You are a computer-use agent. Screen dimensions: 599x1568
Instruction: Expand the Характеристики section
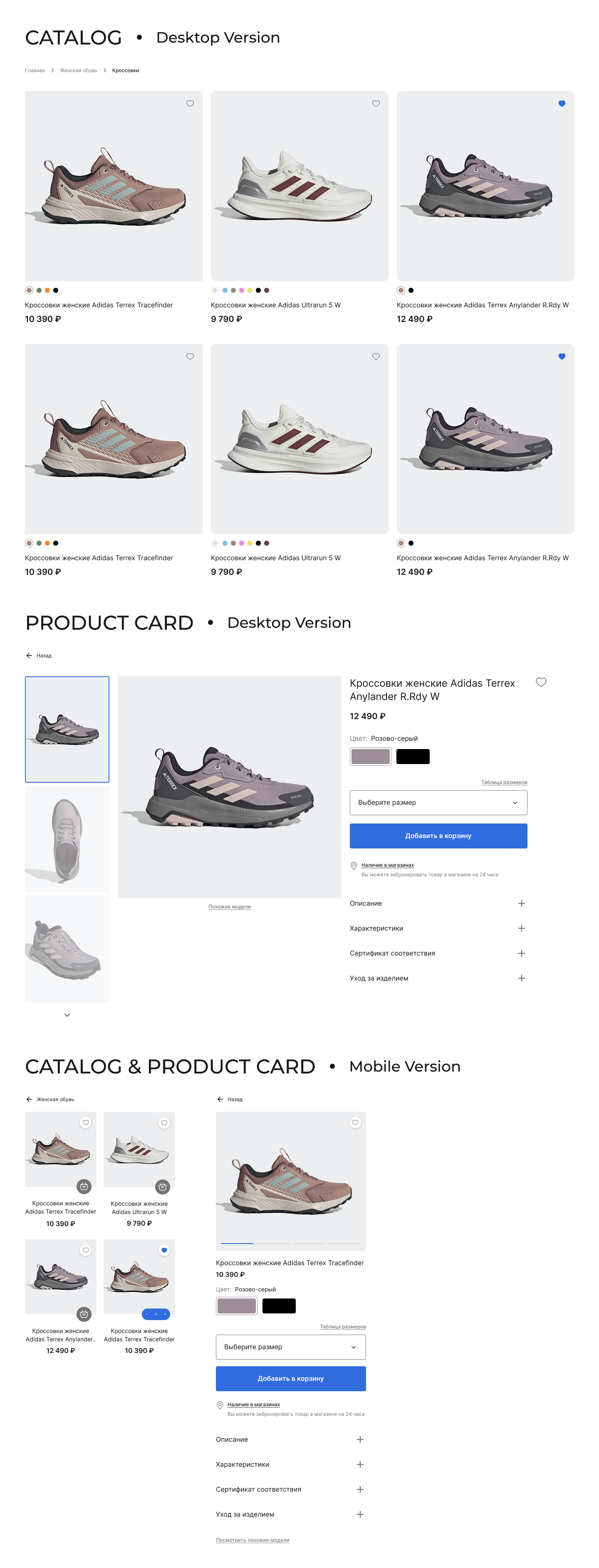tap(521, 928)
